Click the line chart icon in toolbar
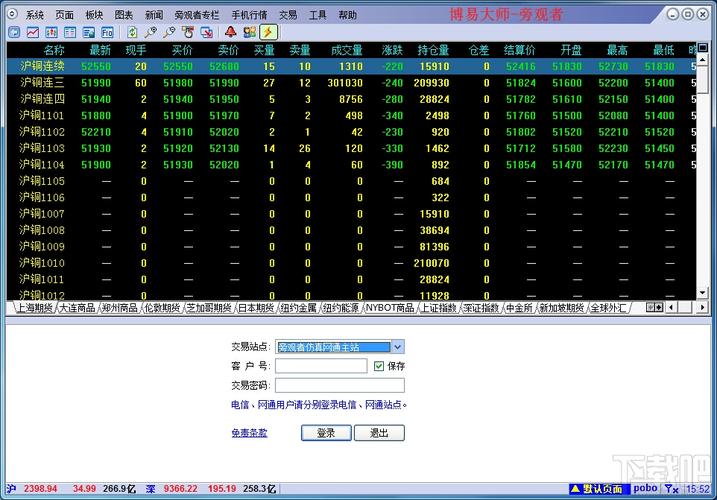717x500 pixels. coord(31,32)
